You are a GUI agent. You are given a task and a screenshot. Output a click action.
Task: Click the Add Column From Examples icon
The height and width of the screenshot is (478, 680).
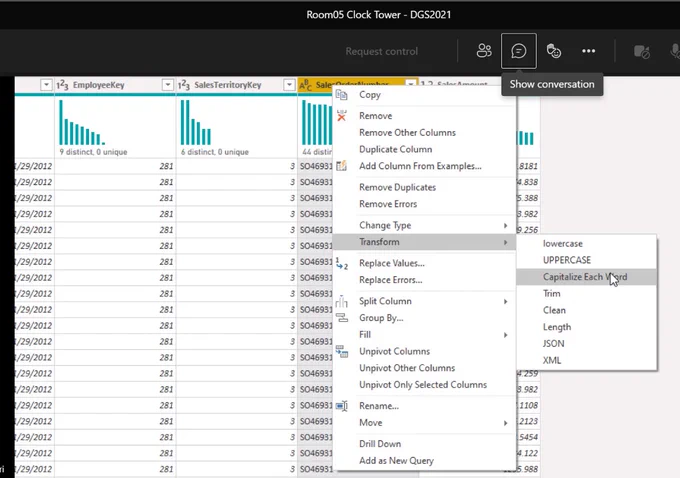pos(342,166)
